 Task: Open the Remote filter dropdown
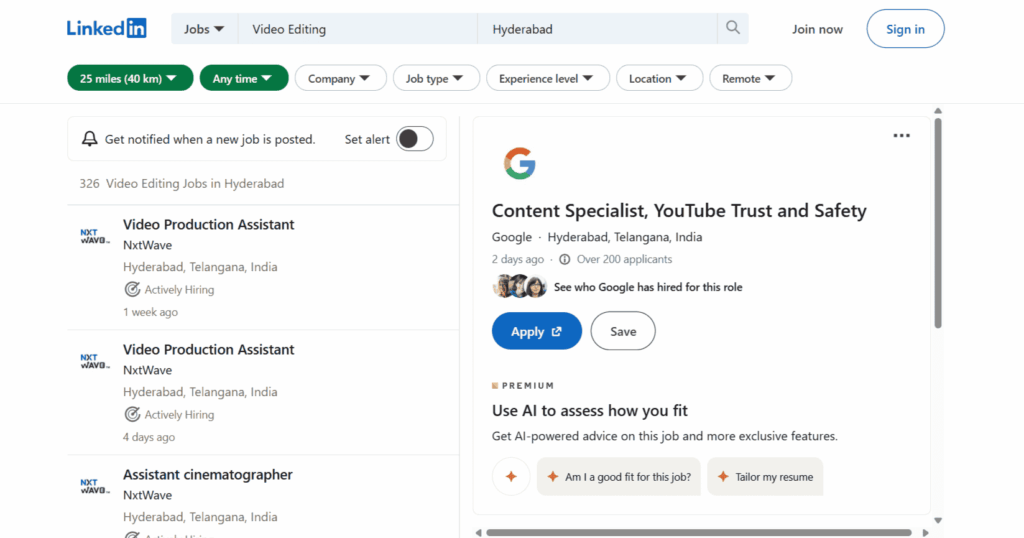pos(750,78)
